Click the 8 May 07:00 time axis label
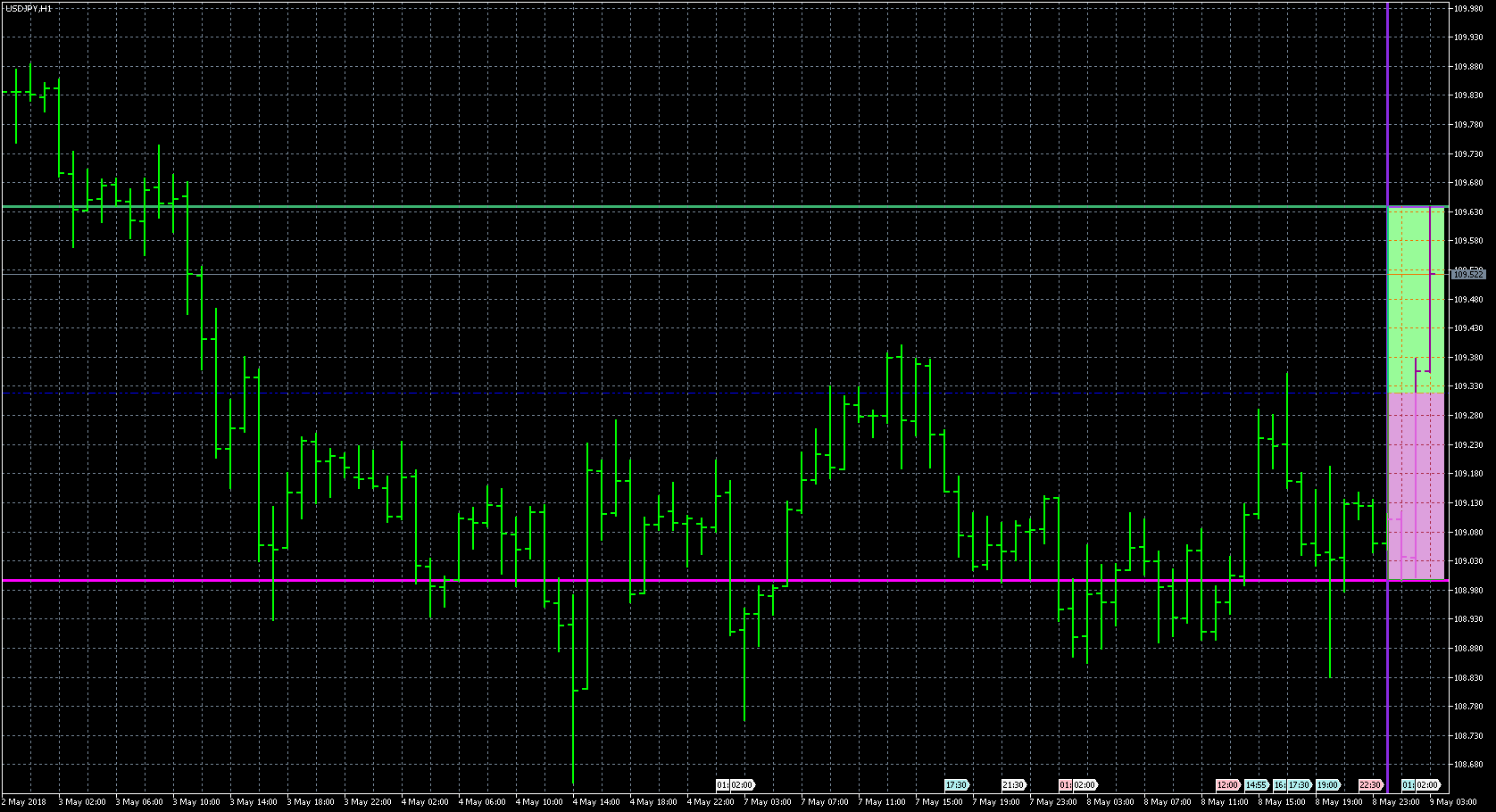 [1168, 801]
